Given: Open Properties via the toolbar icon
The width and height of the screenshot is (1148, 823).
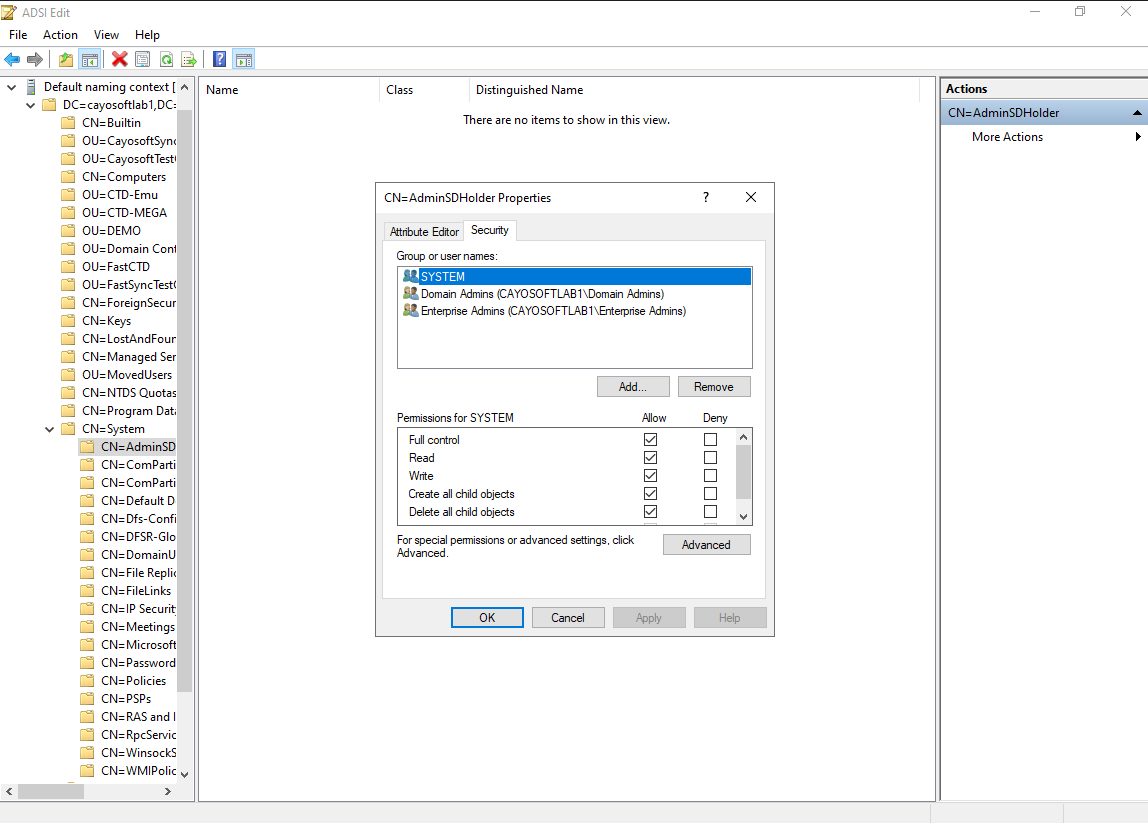Looking at the screenshot, I should (142, 59).
